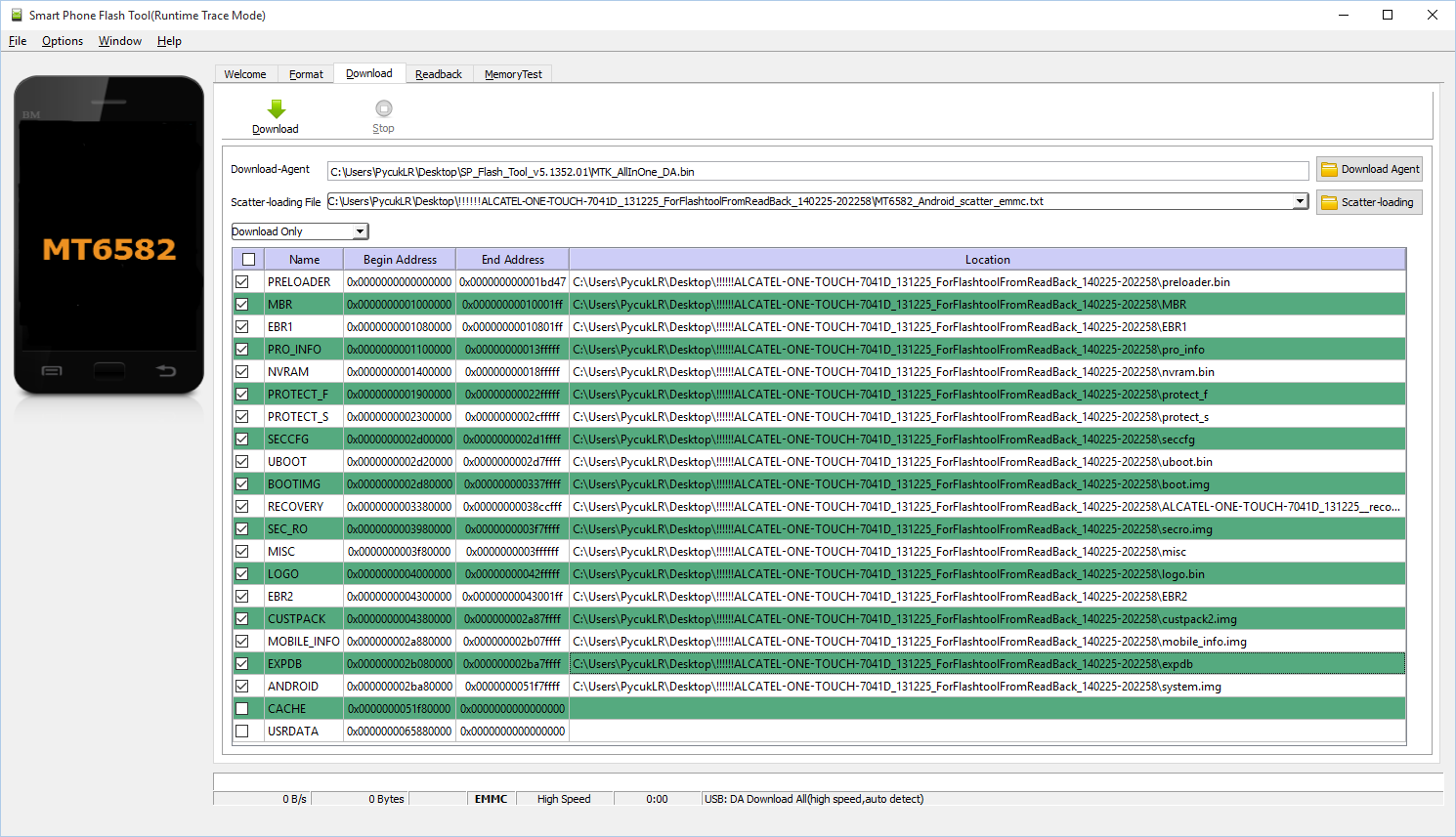1456x837 pixels.
Task: Click the app icon in title bar
Action: click(16, 15)
